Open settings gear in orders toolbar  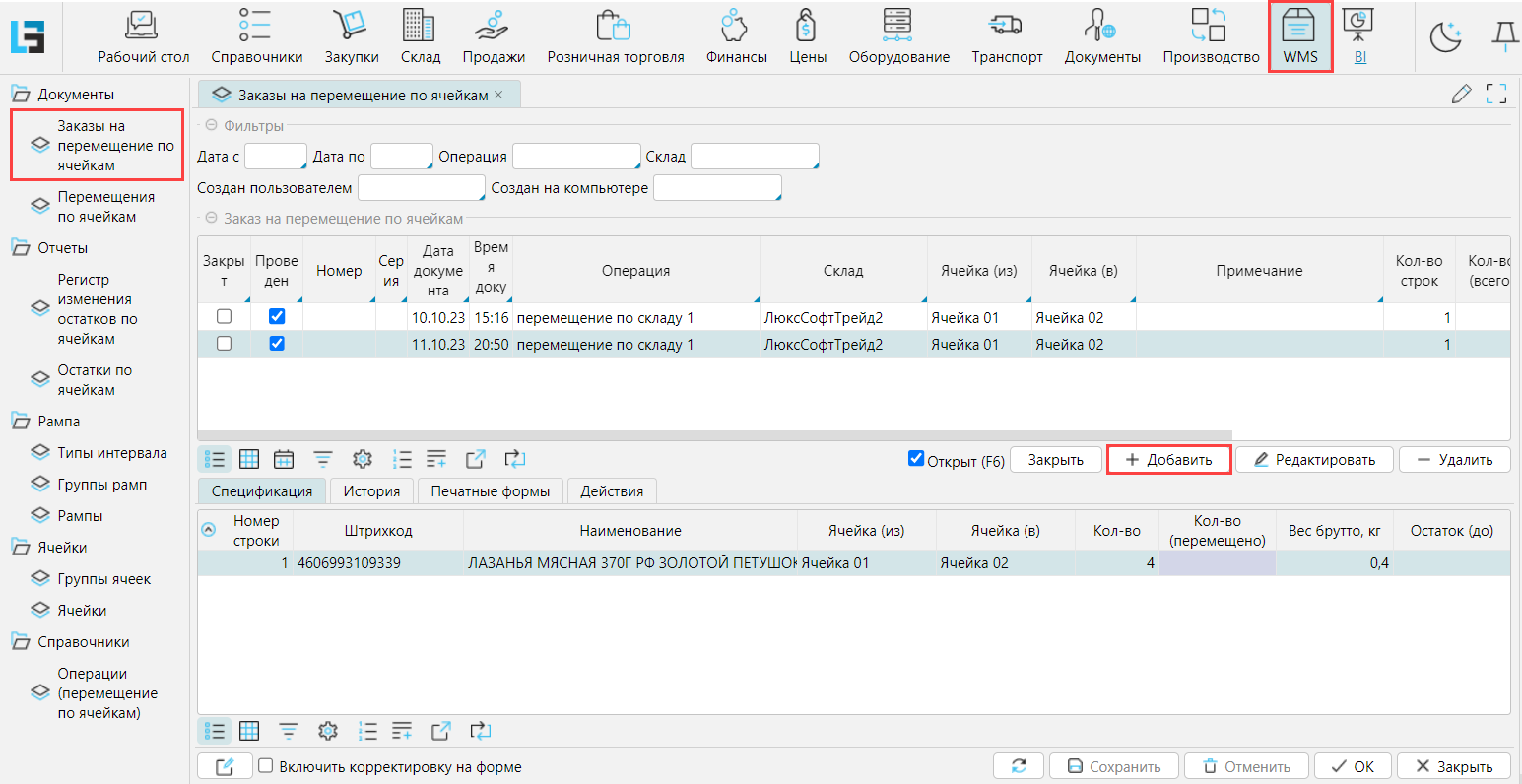click(x=363, y=459)
